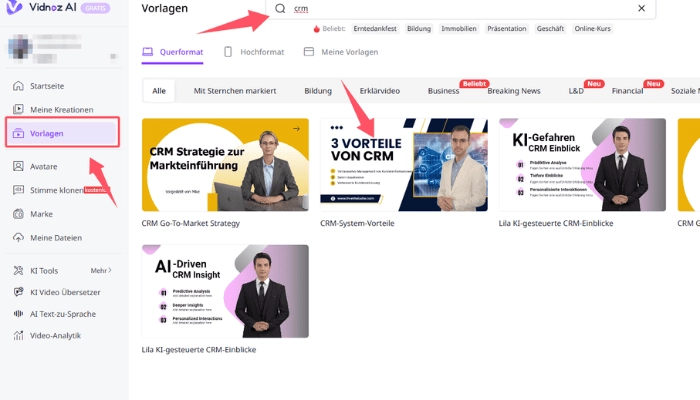
Task: Expand KI Tools via Mehr chevron
Action: (x=101, y=271)
